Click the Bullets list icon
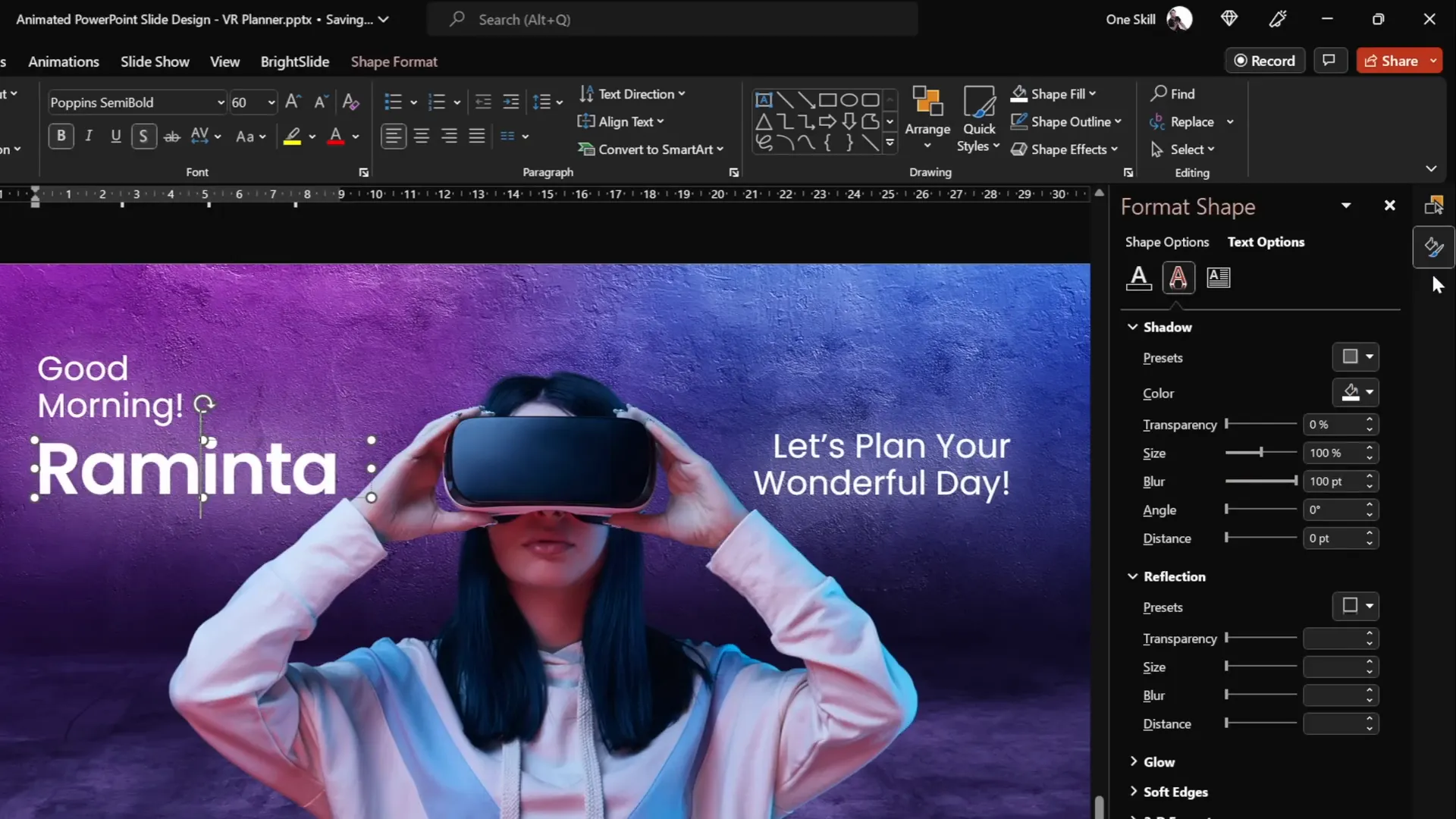 393,102
